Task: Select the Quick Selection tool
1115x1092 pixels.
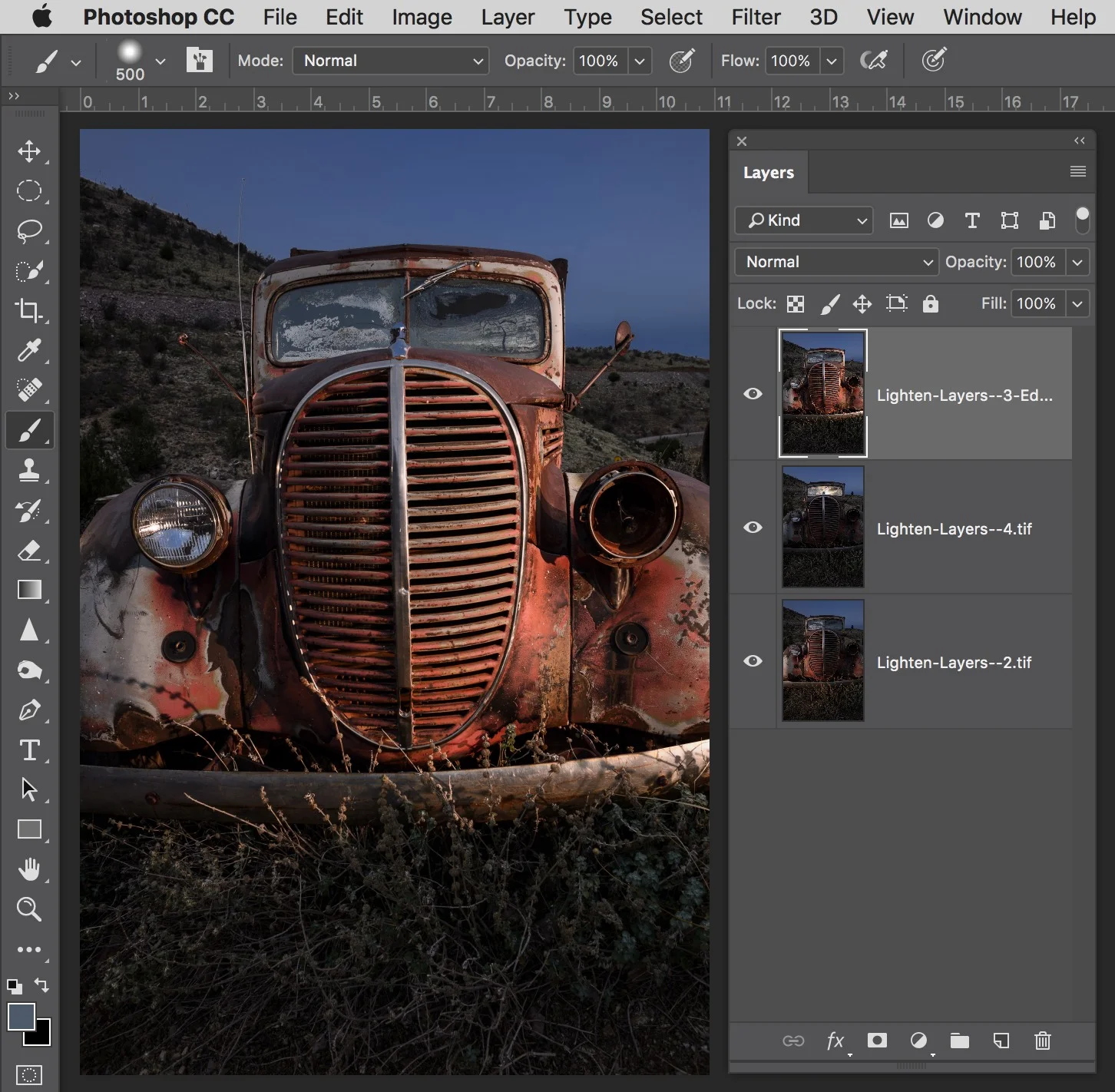Action: (29, 271)
